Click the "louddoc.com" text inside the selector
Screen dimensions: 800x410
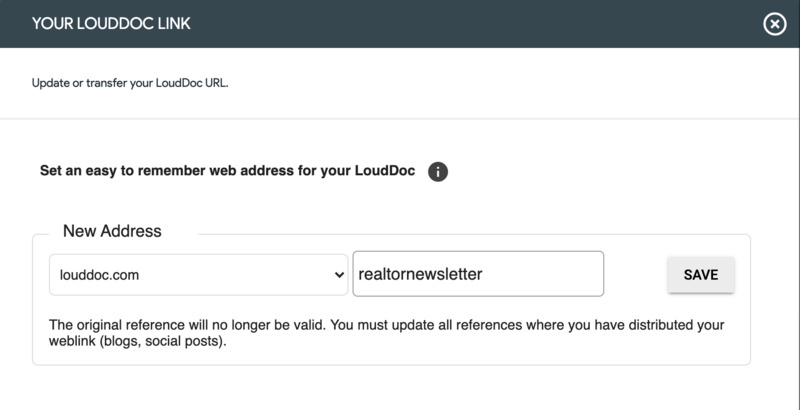(97, 274)
